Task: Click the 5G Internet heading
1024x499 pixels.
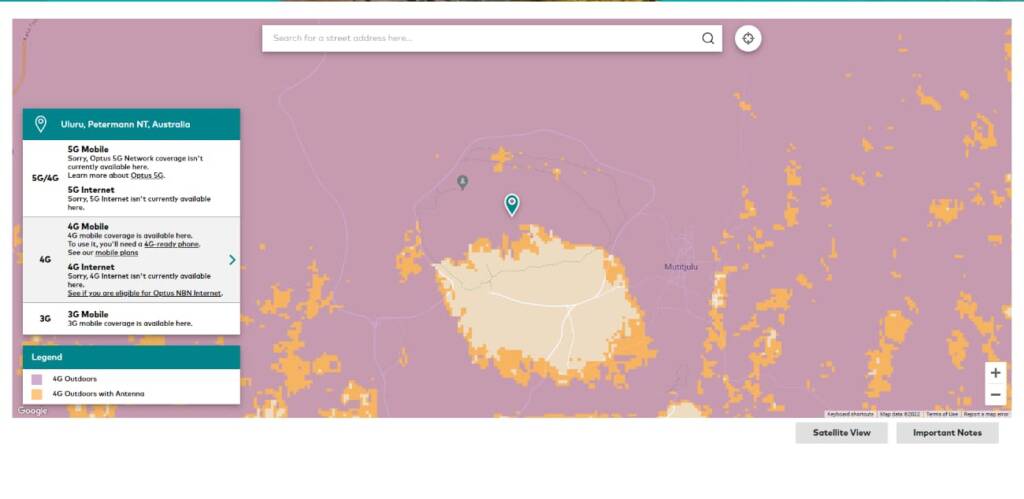Action: (91, 190)
